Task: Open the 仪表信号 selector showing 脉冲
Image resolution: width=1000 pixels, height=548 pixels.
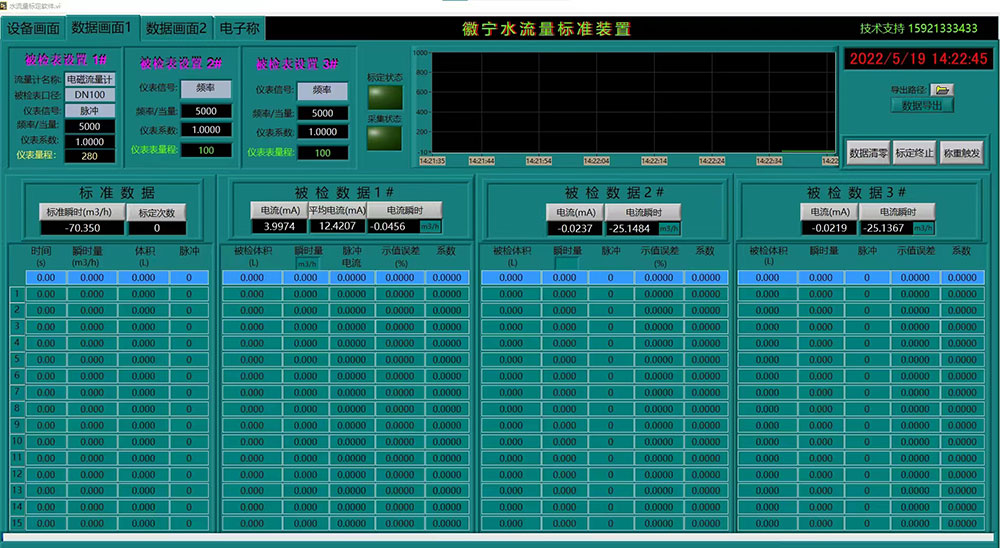Action: (x=90, y=110)
